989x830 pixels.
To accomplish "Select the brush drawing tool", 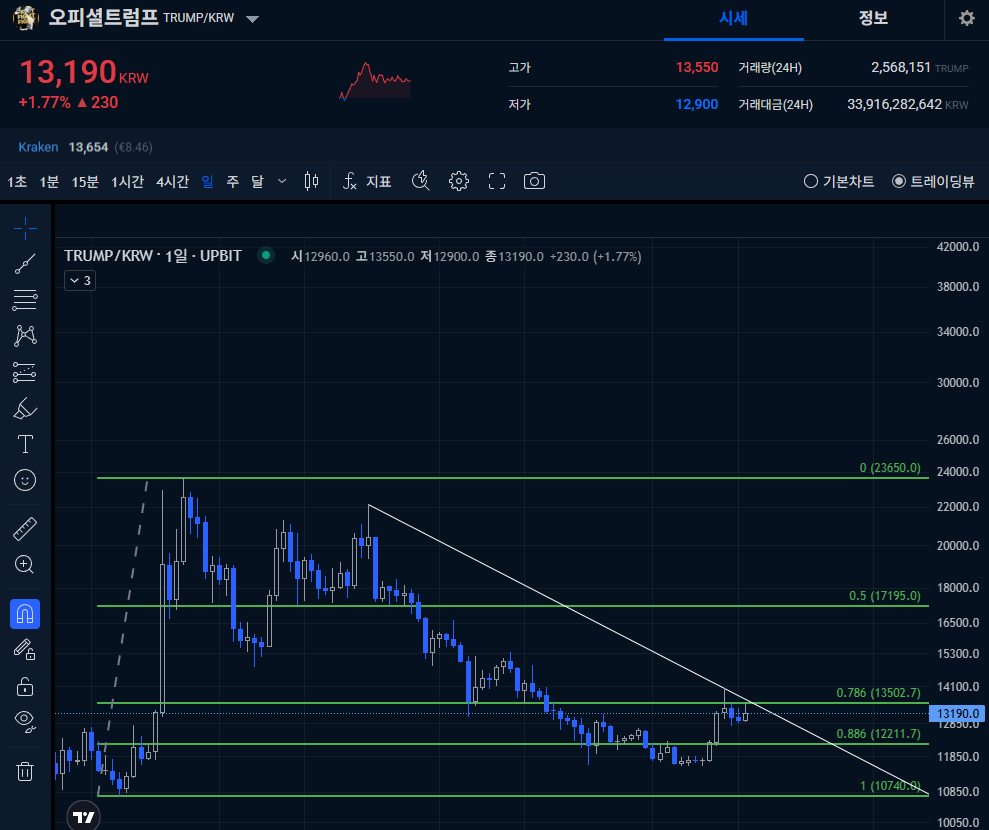I will 25,408.
